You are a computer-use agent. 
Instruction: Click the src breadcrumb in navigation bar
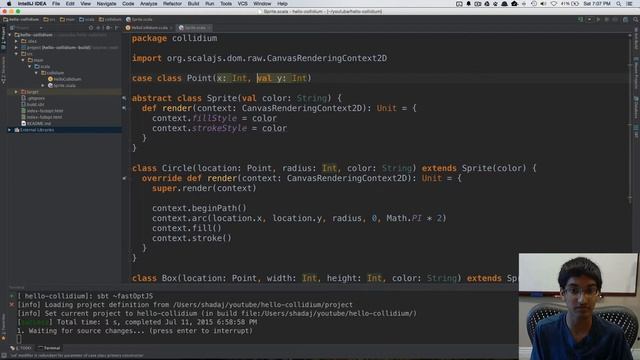point(50,19)
